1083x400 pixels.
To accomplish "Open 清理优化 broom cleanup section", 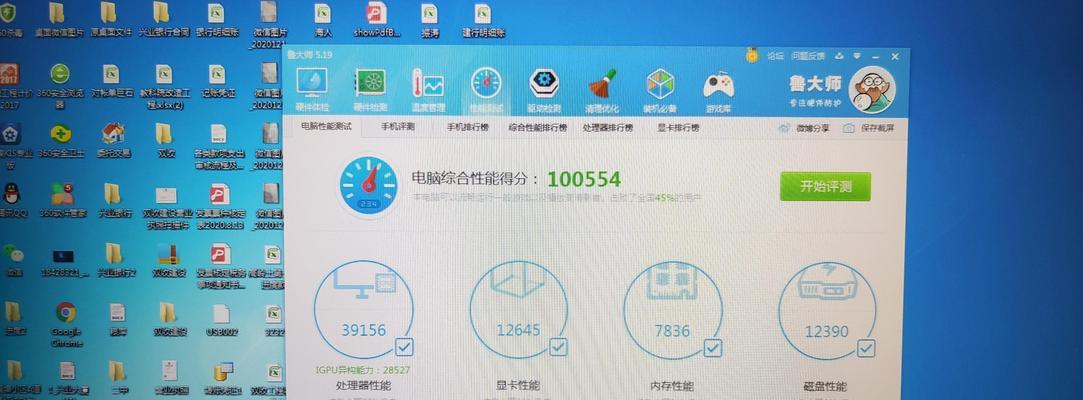I will (602, 90).
